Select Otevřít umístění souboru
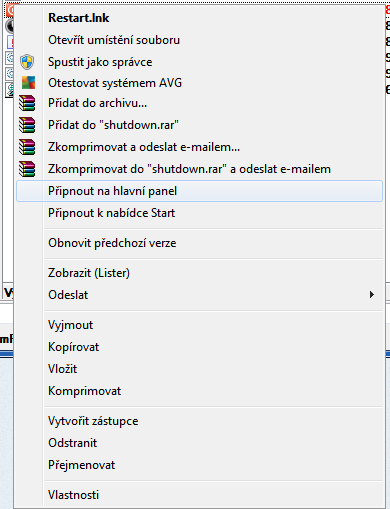The width and height of the screenshot is (390, 509). (x=200, y=40)
